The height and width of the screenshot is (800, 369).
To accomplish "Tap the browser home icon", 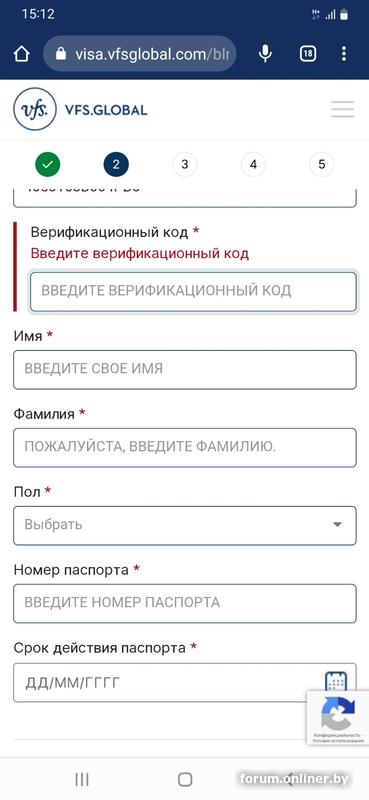I will pos(21,54).
